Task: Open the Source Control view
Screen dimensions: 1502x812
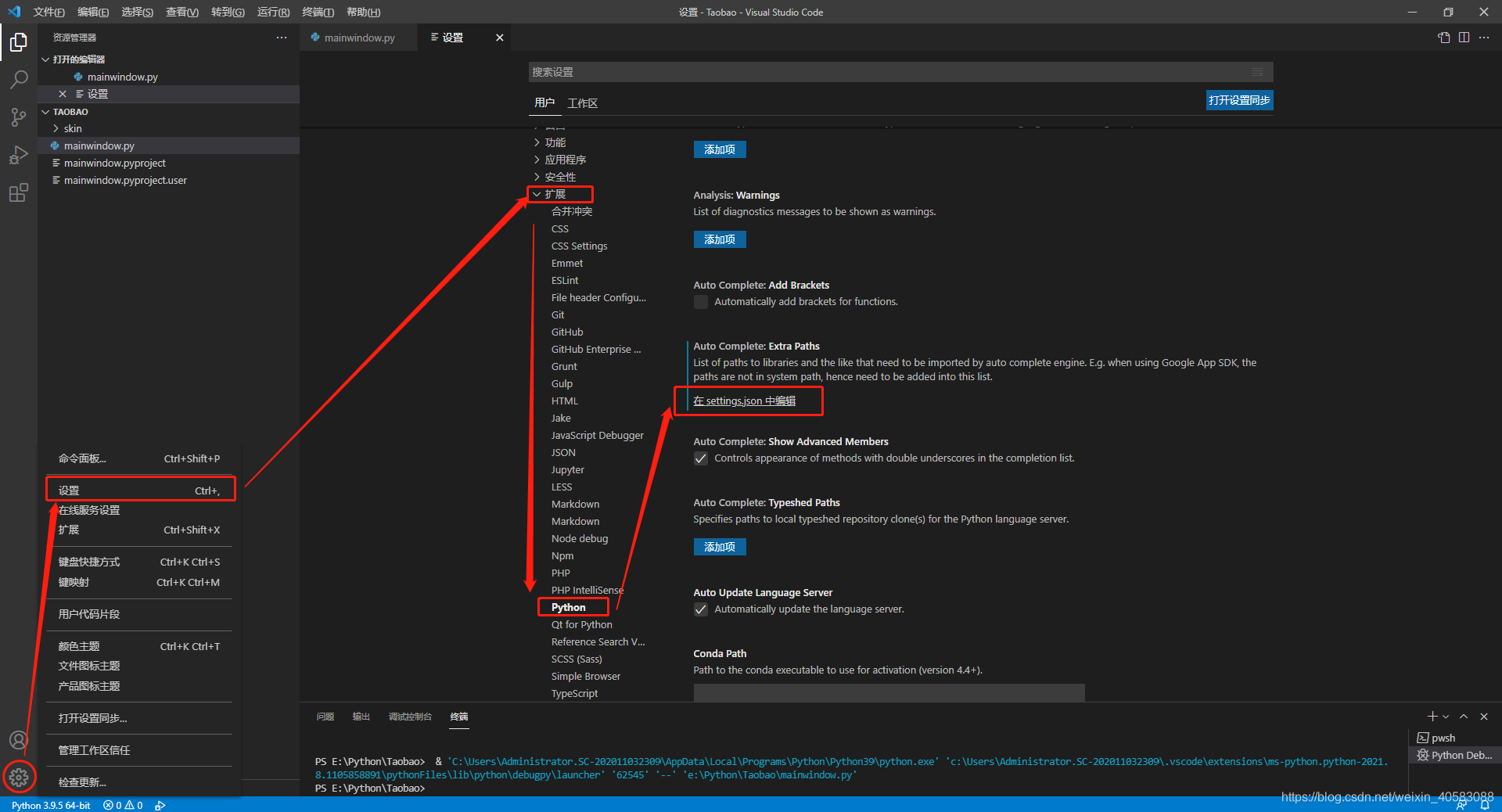Action: (19, 117)
